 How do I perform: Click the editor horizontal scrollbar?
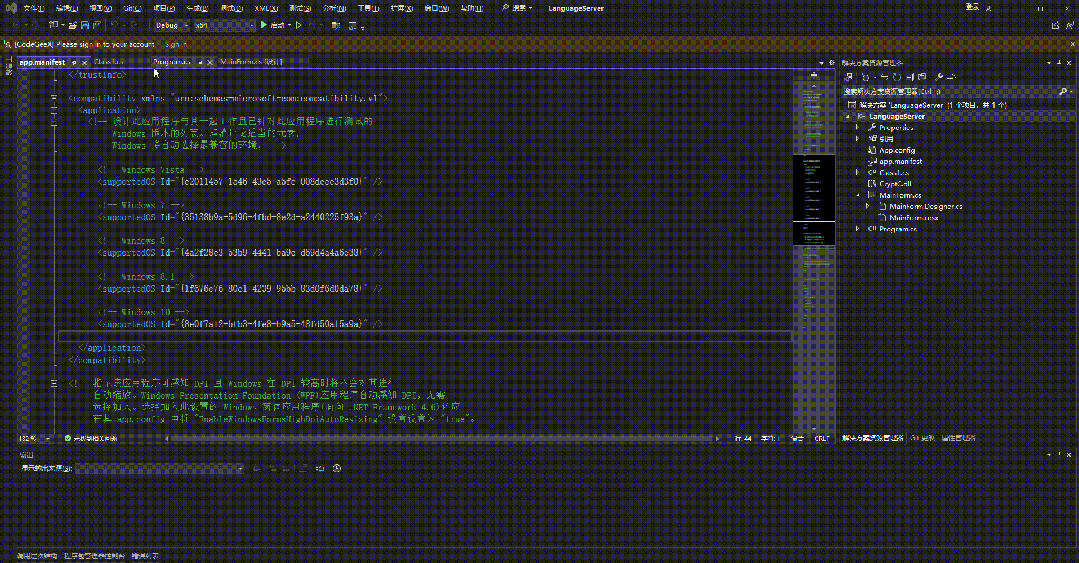tap(441, 438)
